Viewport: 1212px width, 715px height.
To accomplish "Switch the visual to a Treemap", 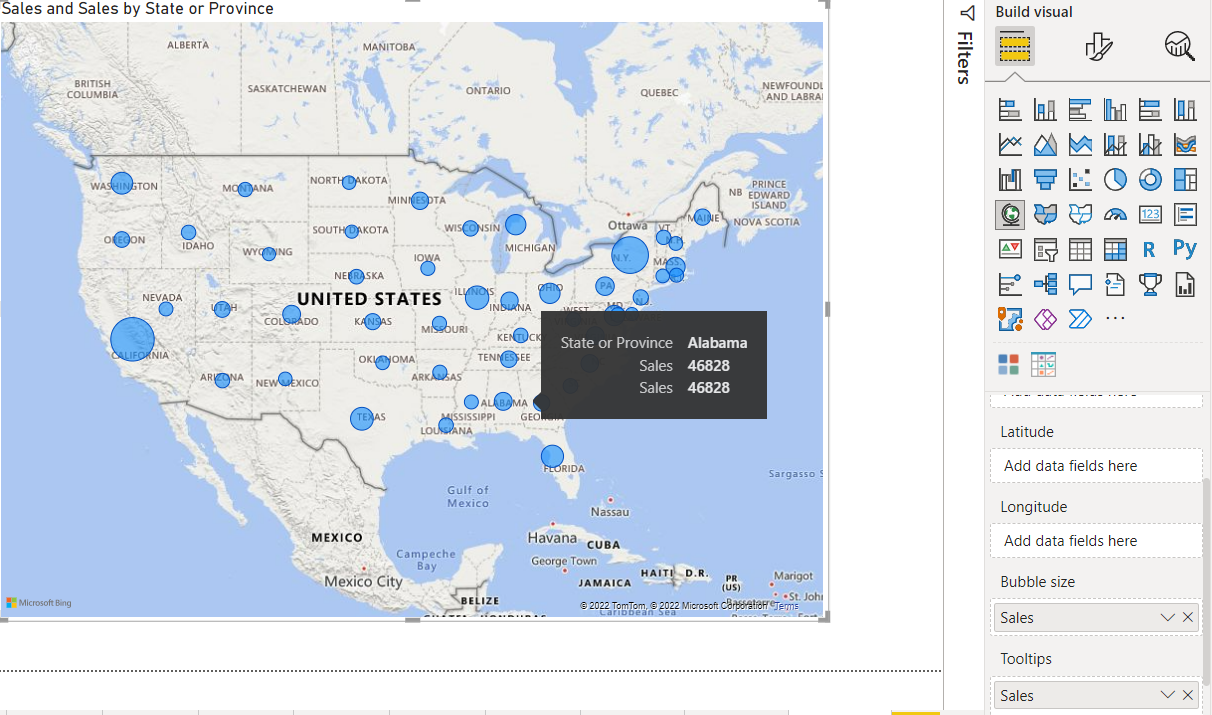I will [1185, 180].
